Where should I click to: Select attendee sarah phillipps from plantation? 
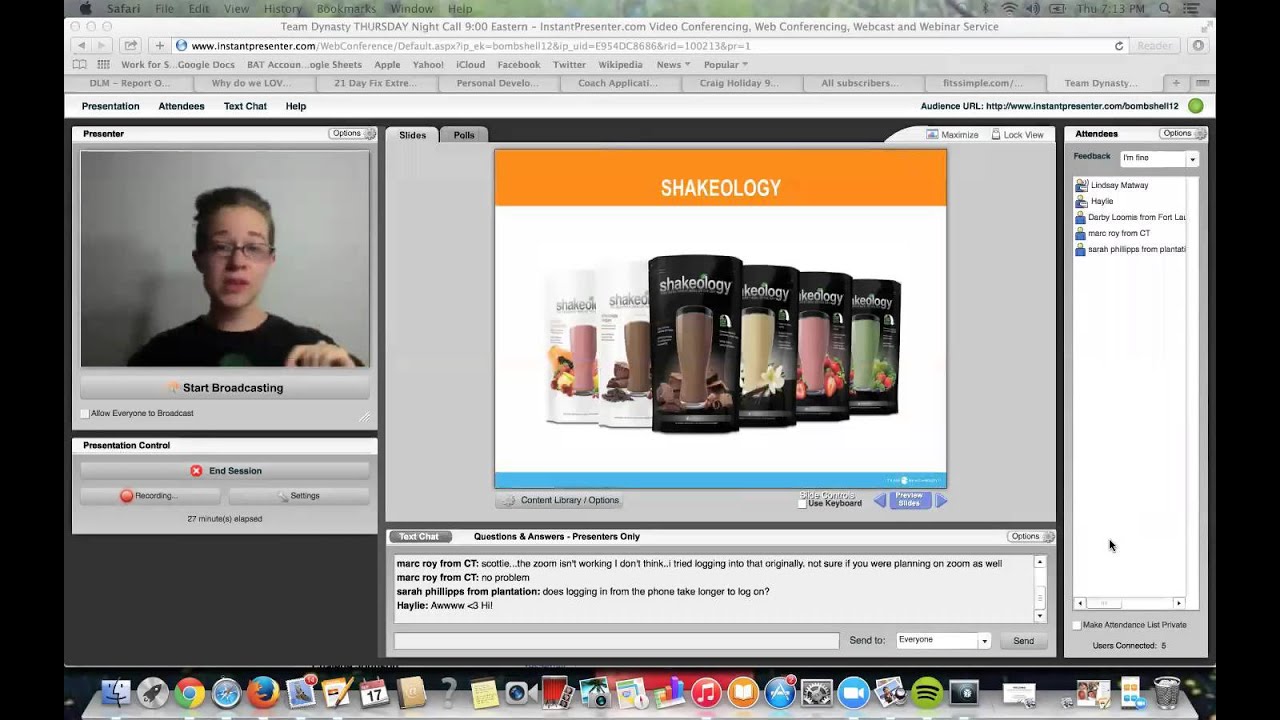point(1130,249)
